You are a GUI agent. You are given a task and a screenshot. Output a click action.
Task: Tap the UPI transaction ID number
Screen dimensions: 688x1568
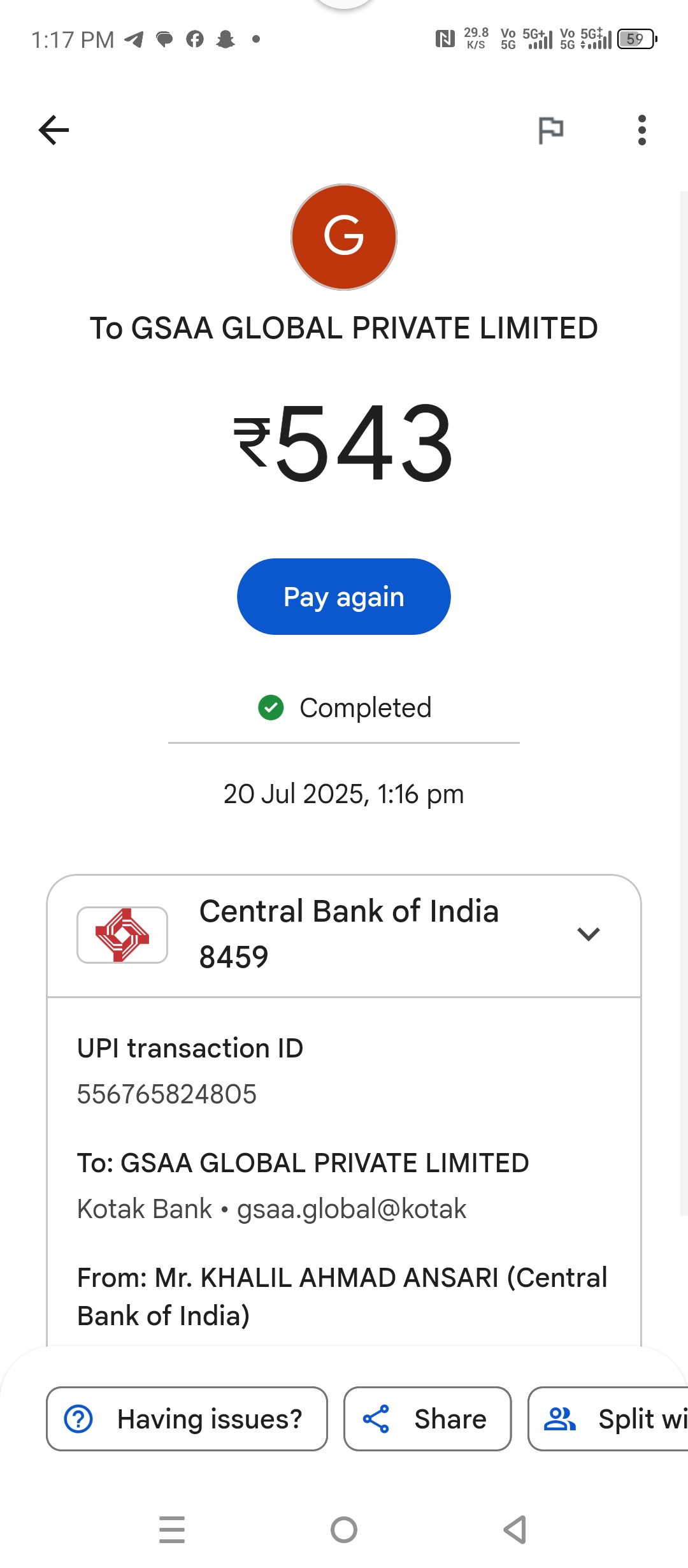167,1094
